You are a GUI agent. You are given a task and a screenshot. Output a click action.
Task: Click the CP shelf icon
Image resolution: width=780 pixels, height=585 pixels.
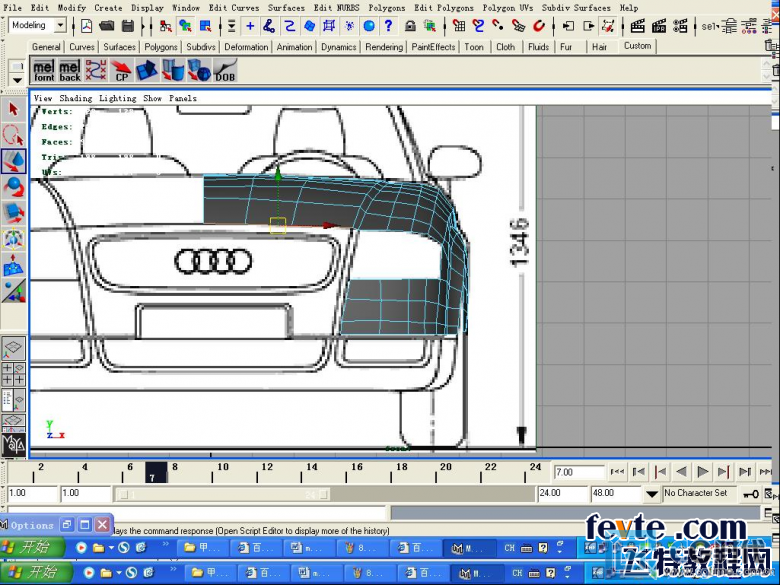(x=121, y=71)
